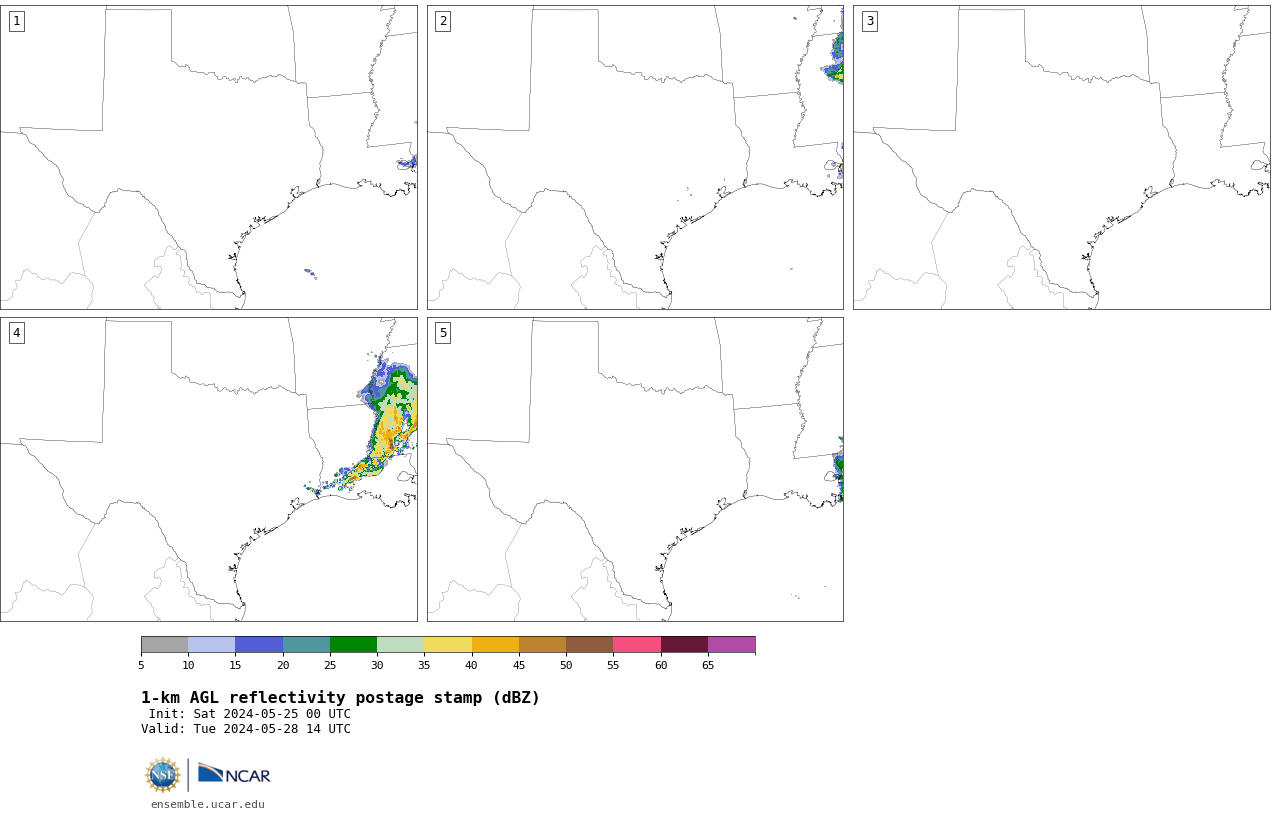
Task: Click colorbar tick label 35
Action: 424,665
